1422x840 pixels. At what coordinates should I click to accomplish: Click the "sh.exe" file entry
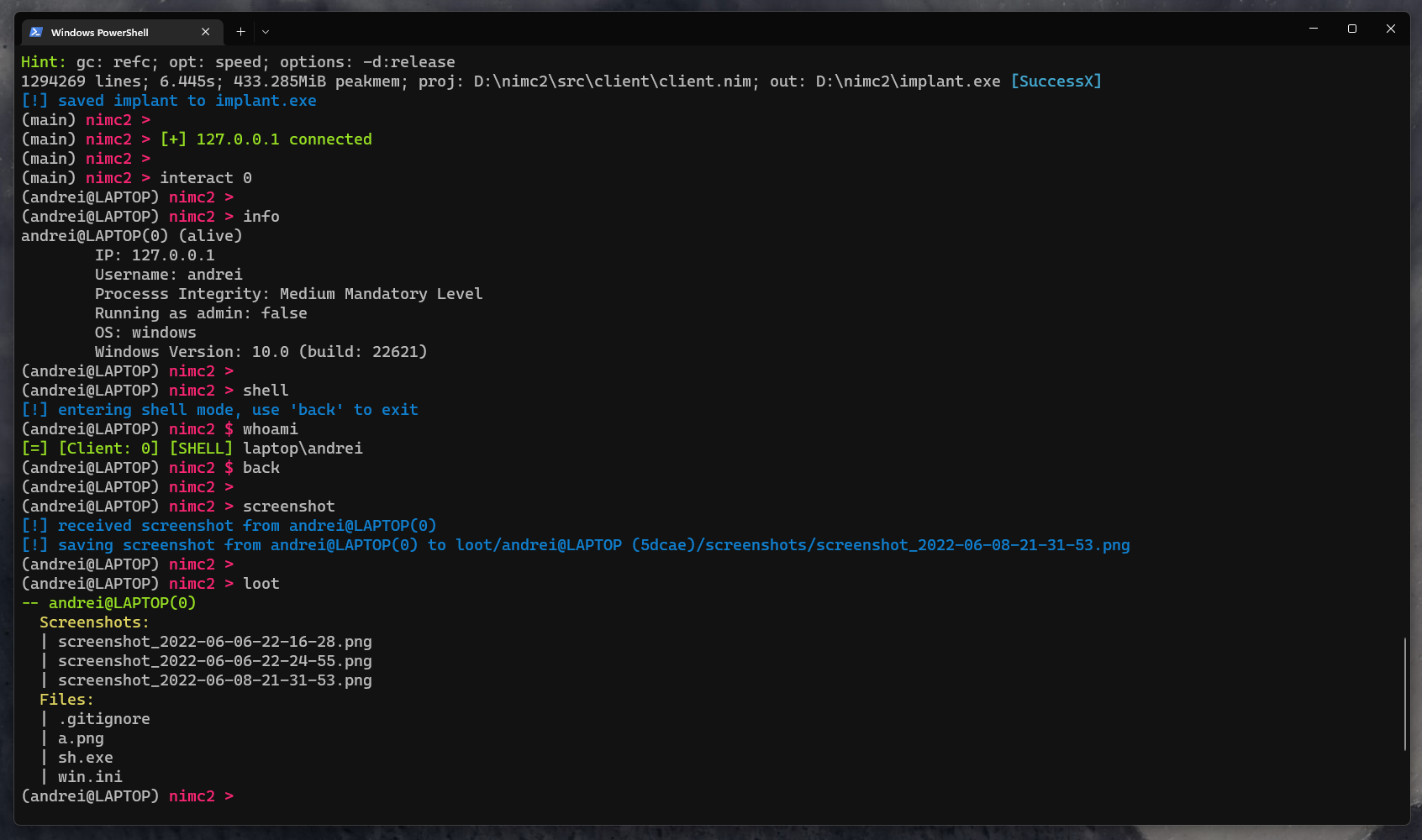click(x=86, y=758)
